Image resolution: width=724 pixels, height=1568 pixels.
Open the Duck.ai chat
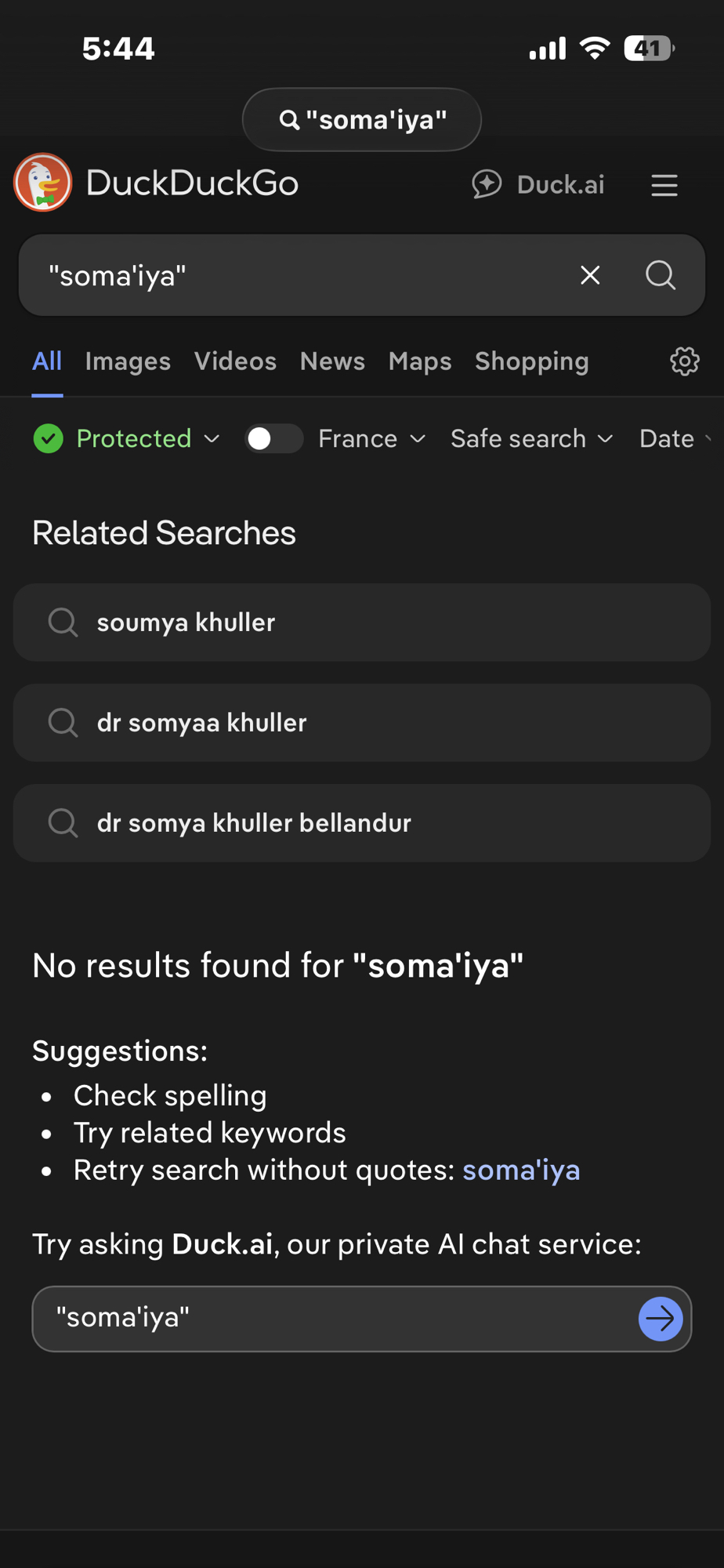coord(538,185)
